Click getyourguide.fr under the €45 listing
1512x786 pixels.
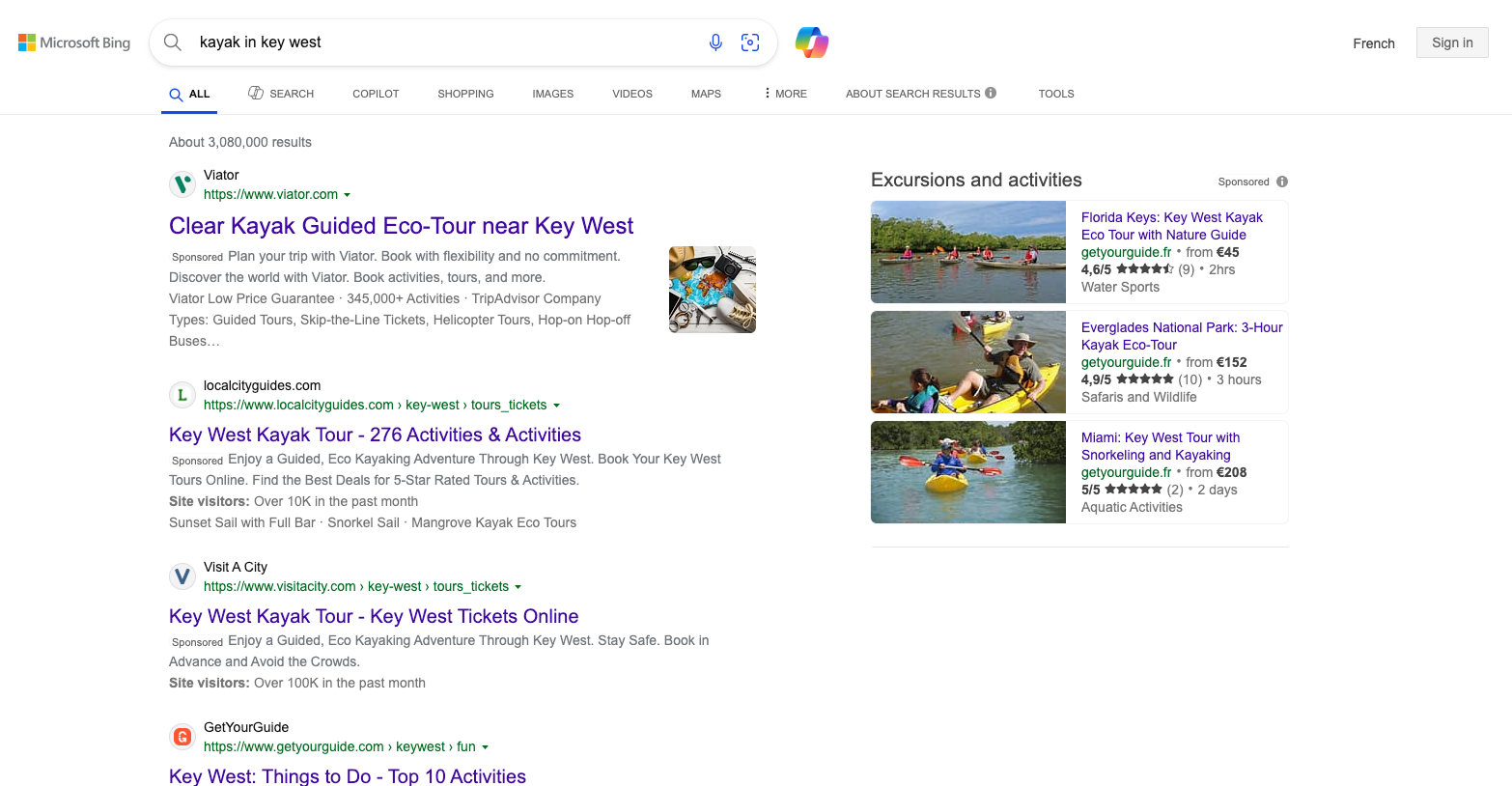1126,252
